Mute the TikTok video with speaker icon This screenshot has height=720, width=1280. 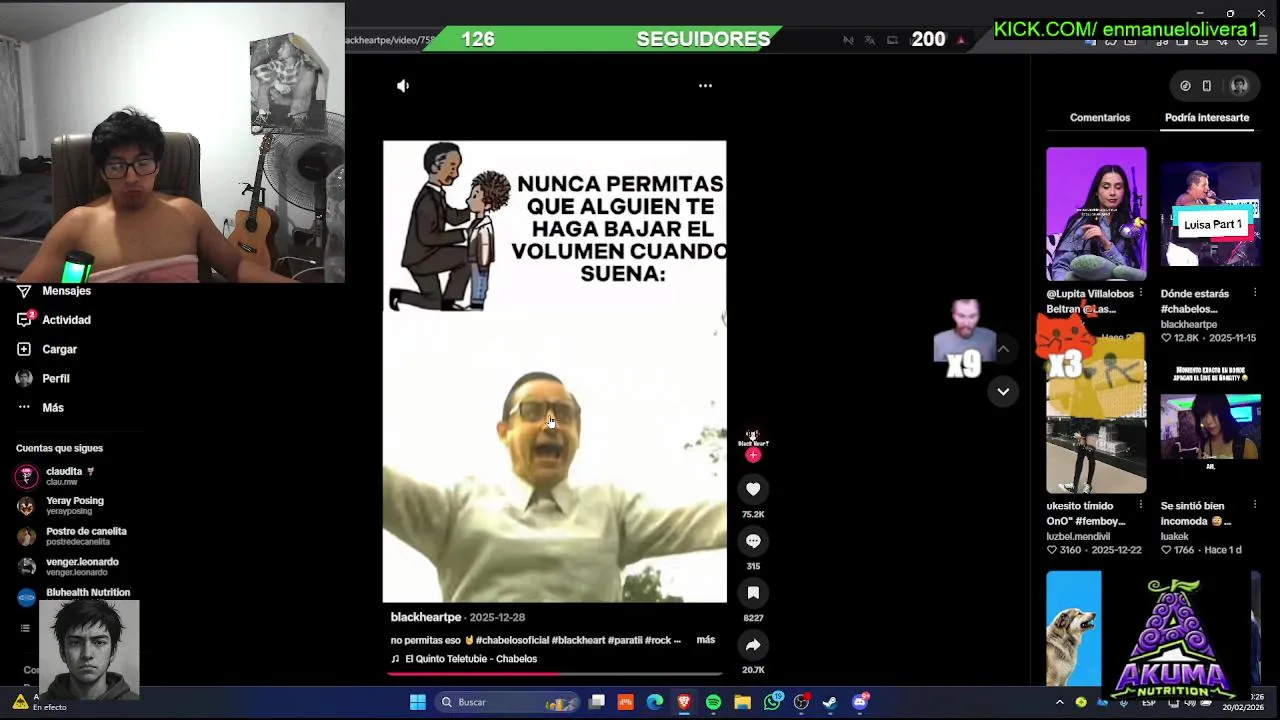click(403, 86)
